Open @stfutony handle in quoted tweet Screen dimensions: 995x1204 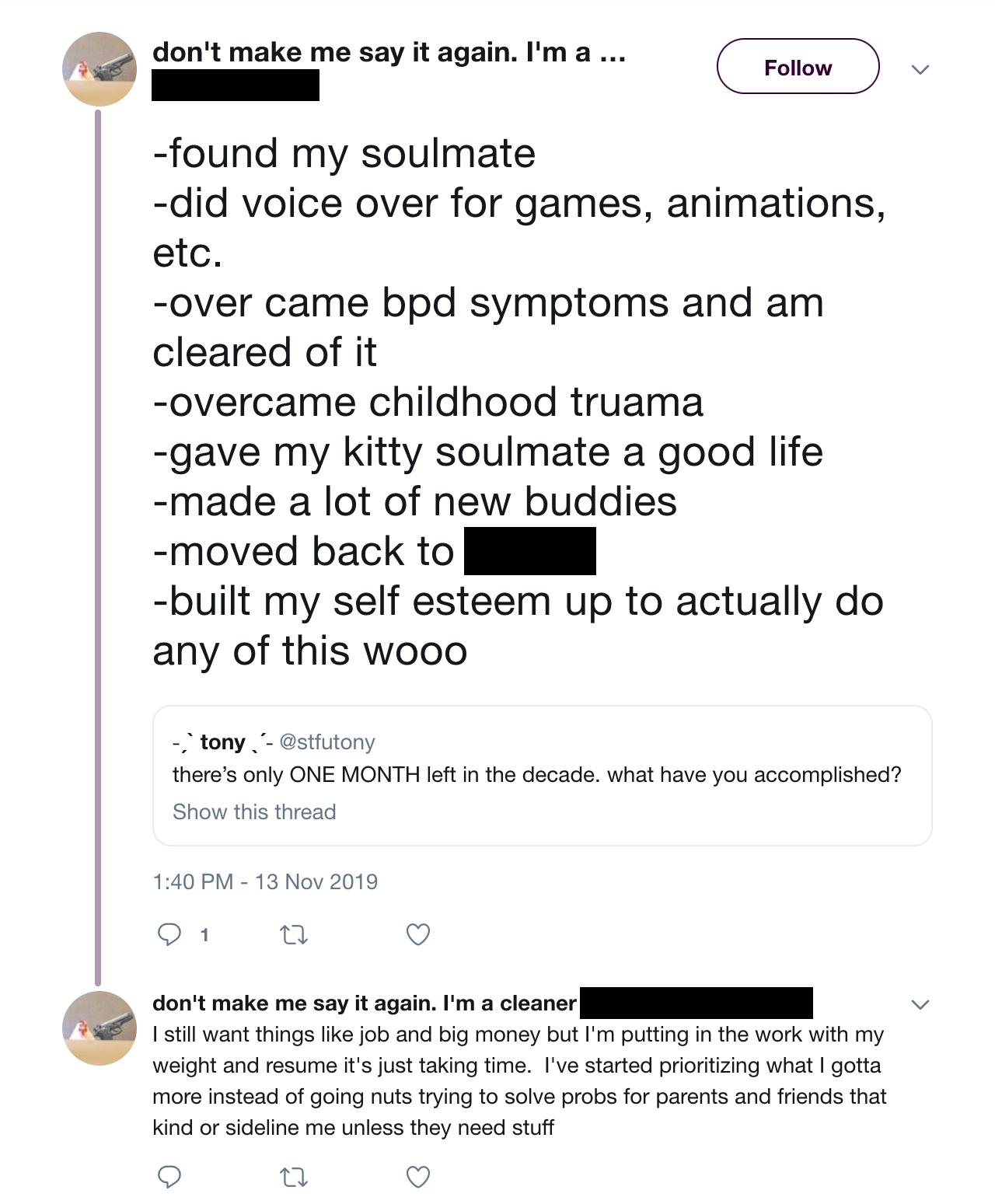(x=326, y=742)
